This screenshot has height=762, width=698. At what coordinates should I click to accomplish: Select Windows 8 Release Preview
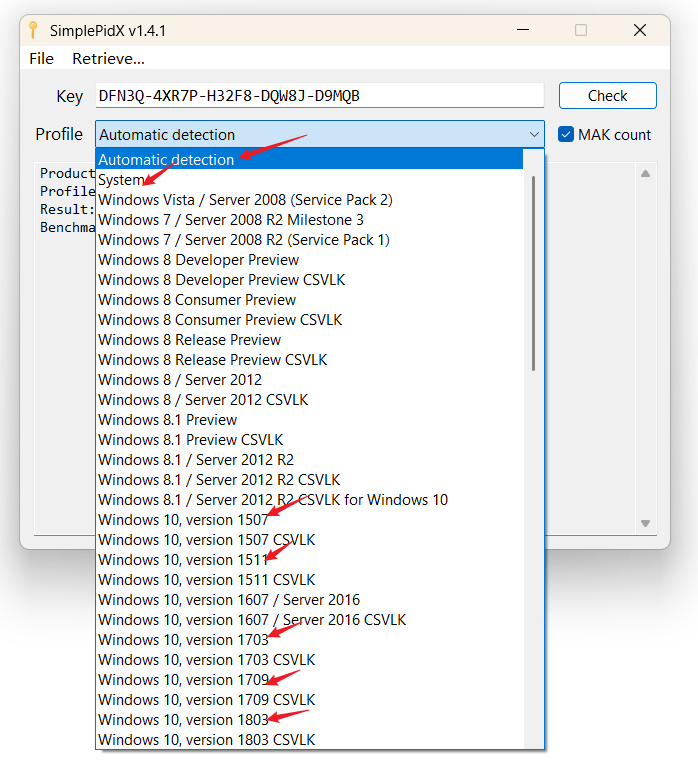pyautogui.click(x=309, y=339)
